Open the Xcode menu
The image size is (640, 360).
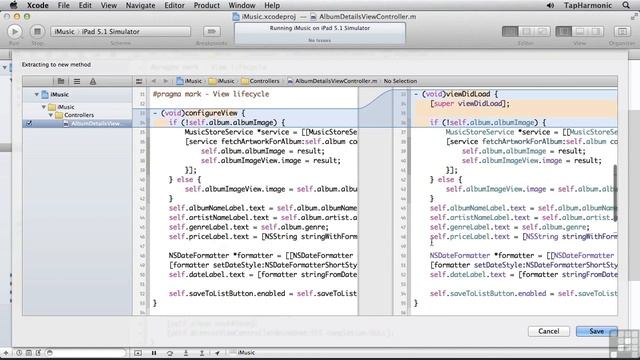click(38, 5)
